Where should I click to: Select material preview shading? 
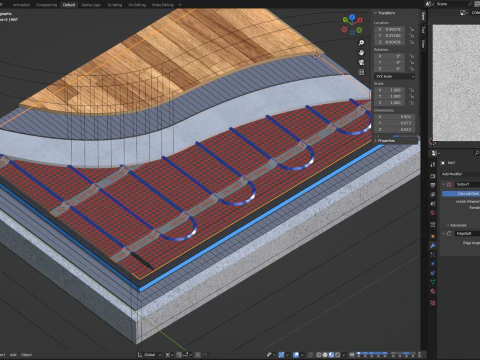point(331,355)
